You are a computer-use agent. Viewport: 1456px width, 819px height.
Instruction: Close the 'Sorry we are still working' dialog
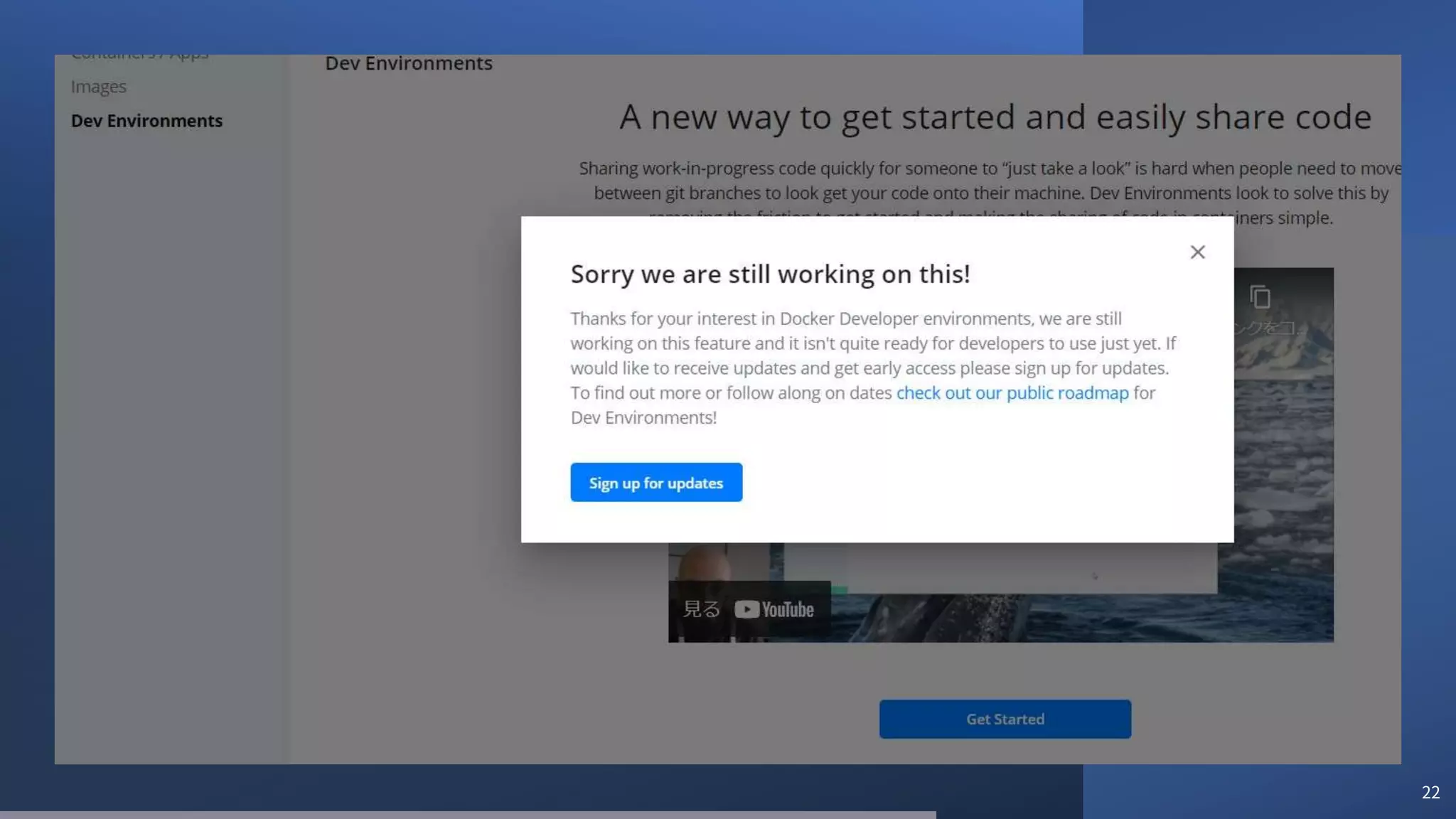[1197, 252]
